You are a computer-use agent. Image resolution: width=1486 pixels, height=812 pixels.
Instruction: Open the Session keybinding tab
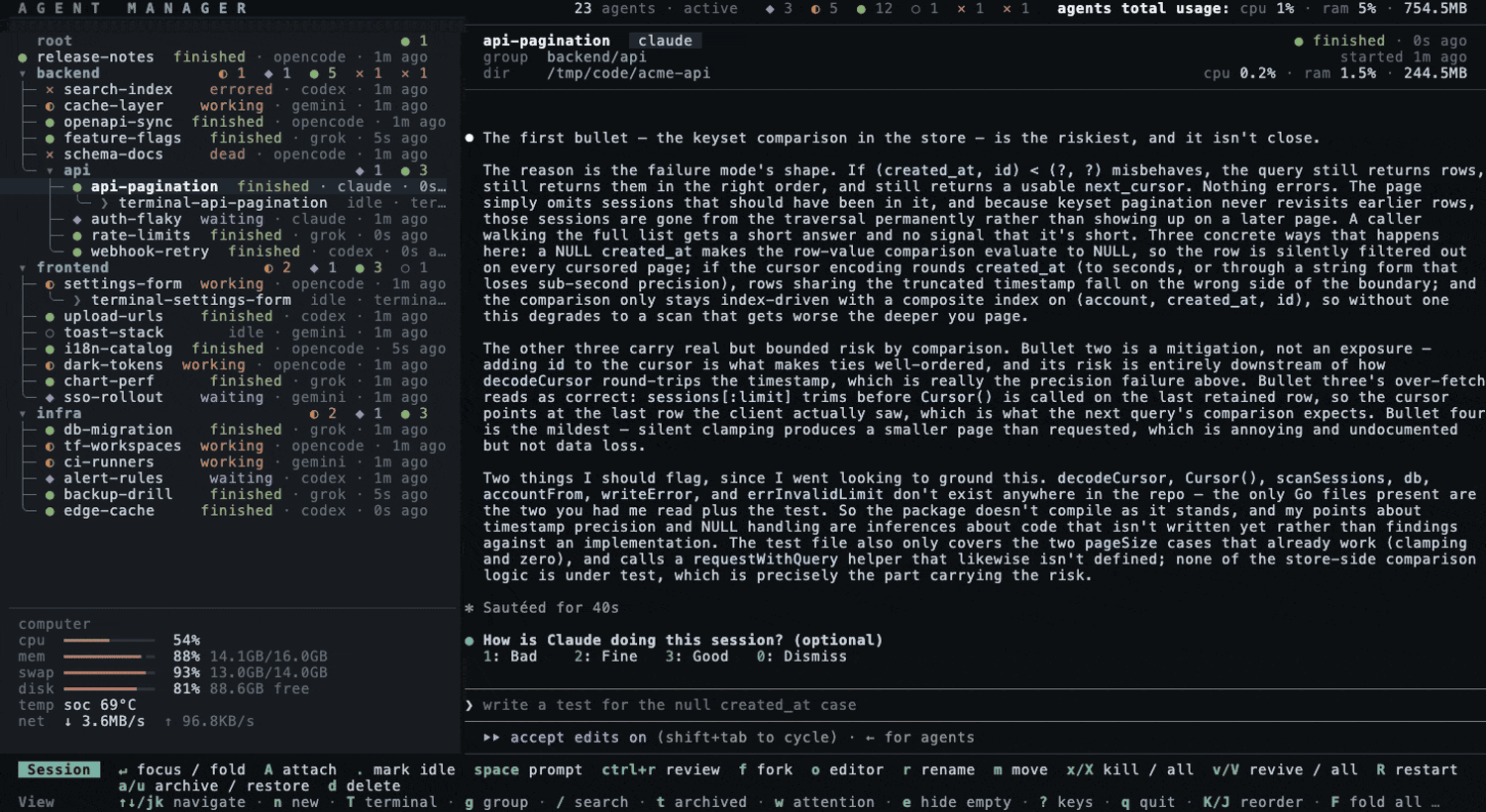click(x=58, y=770)
